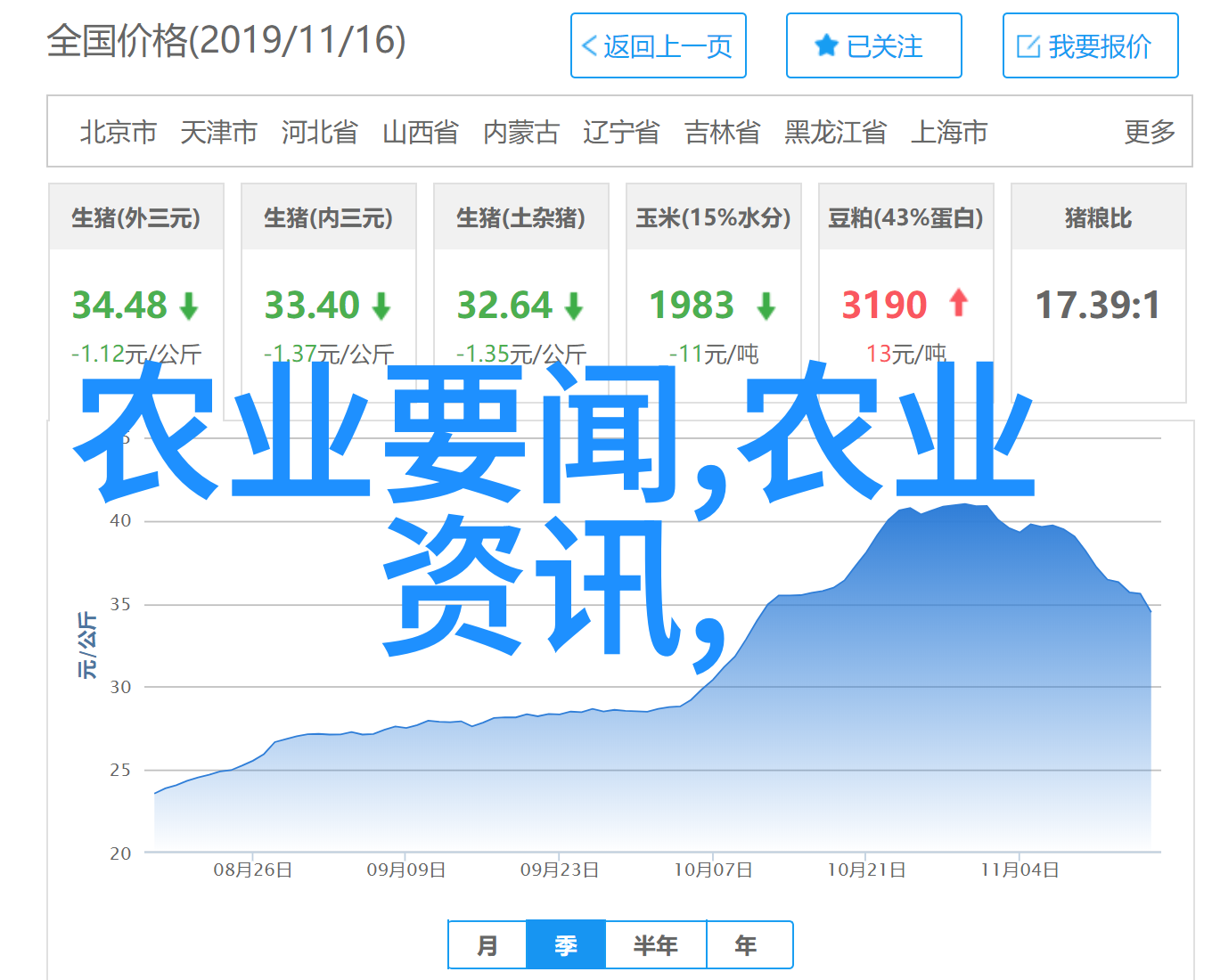Click the 09月23日 axis label
Image resolution: width=1212 pixels, height=980 pixels.
click(x=560, y=870)
